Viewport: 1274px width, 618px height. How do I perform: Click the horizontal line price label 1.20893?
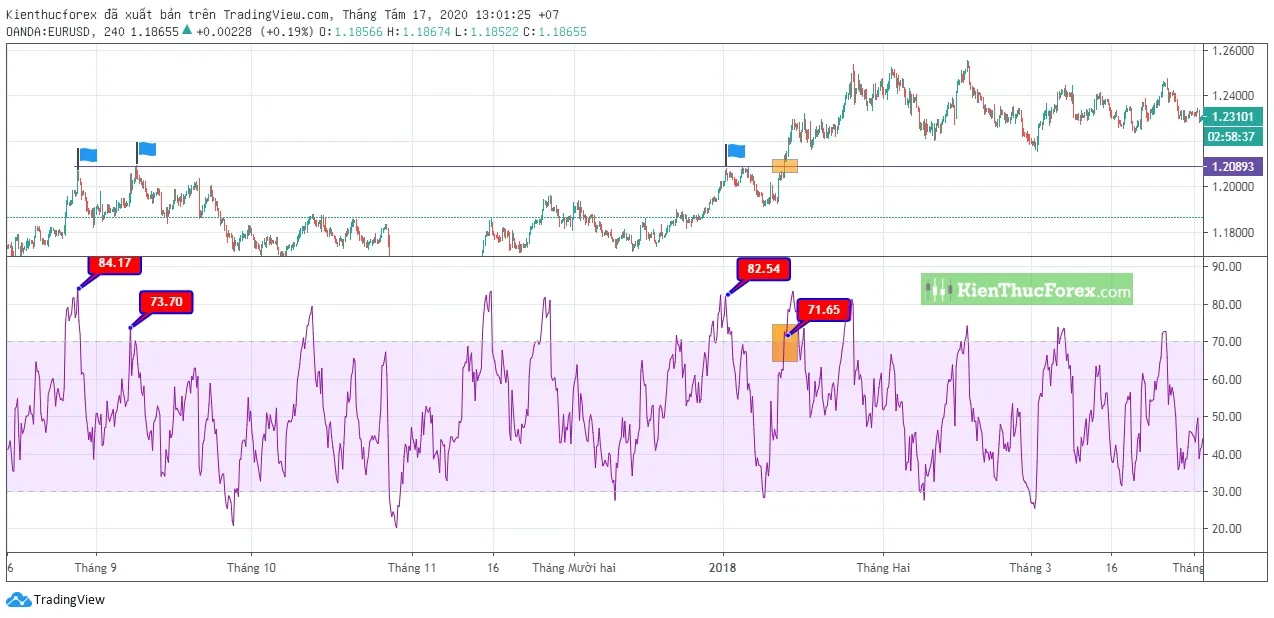(1233, 167)
